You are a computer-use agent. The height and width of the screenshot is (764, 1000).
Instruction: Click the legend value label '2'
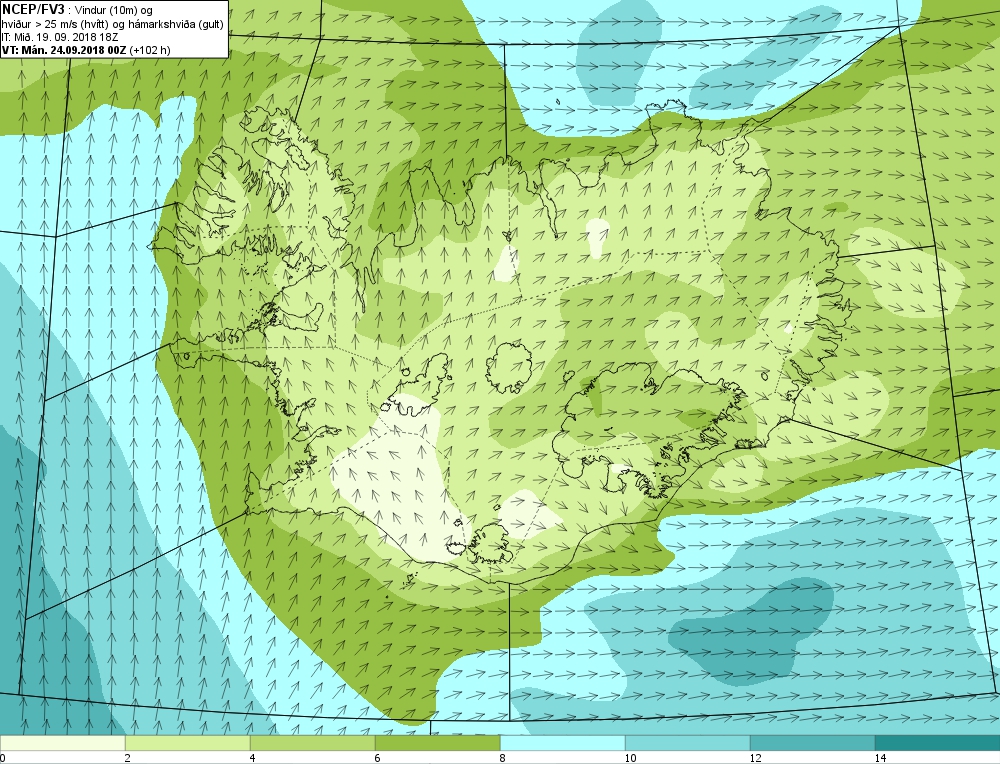(128, 758)
